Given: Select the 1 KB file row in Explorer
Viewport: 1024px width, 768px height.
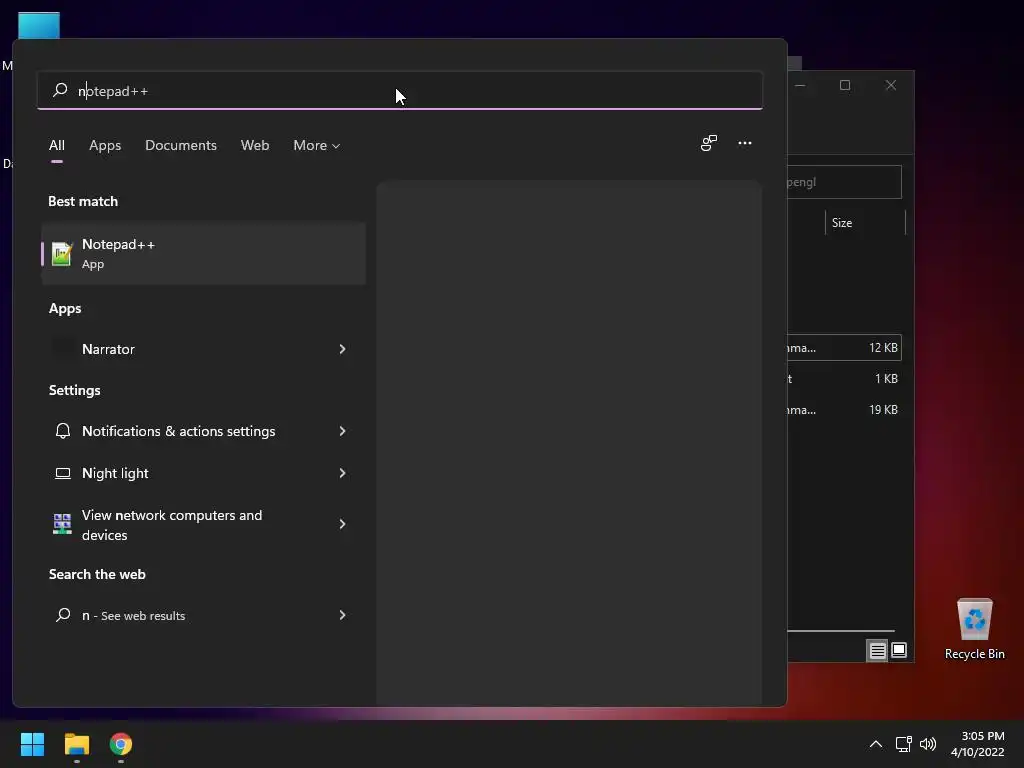Looking at the screenshot, I should point(844,379).
